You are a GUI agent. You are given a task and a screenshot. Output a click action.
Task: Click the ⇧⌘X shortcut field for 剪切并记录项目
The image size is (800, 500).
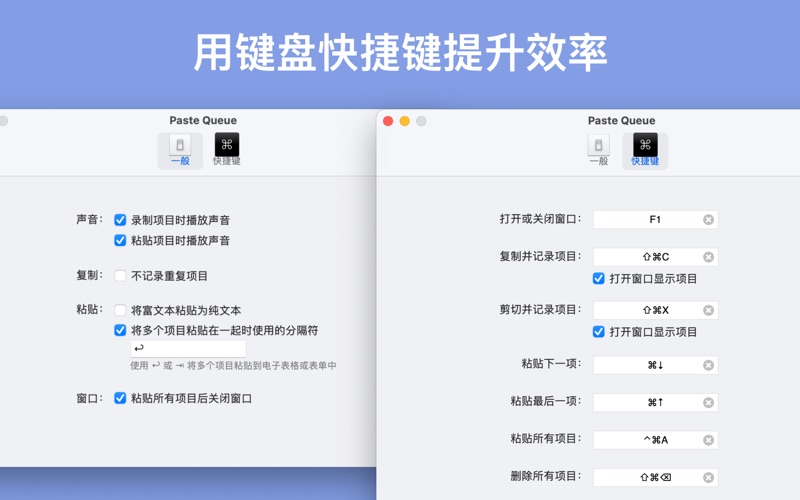click(x=655, y=310)
